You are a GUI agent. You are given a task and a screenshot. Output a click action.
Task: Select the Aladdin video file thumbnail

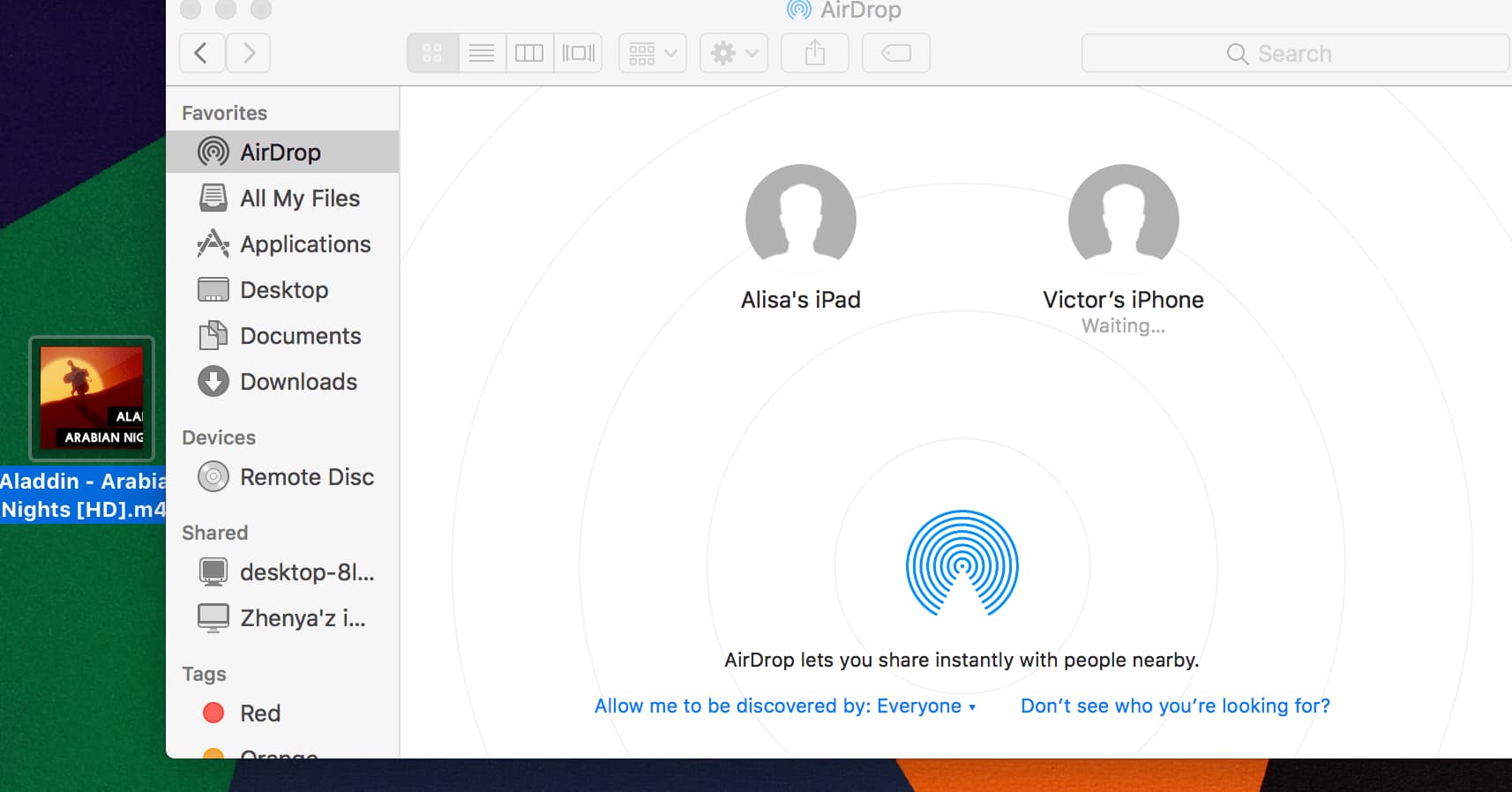[x=92, y=399]
